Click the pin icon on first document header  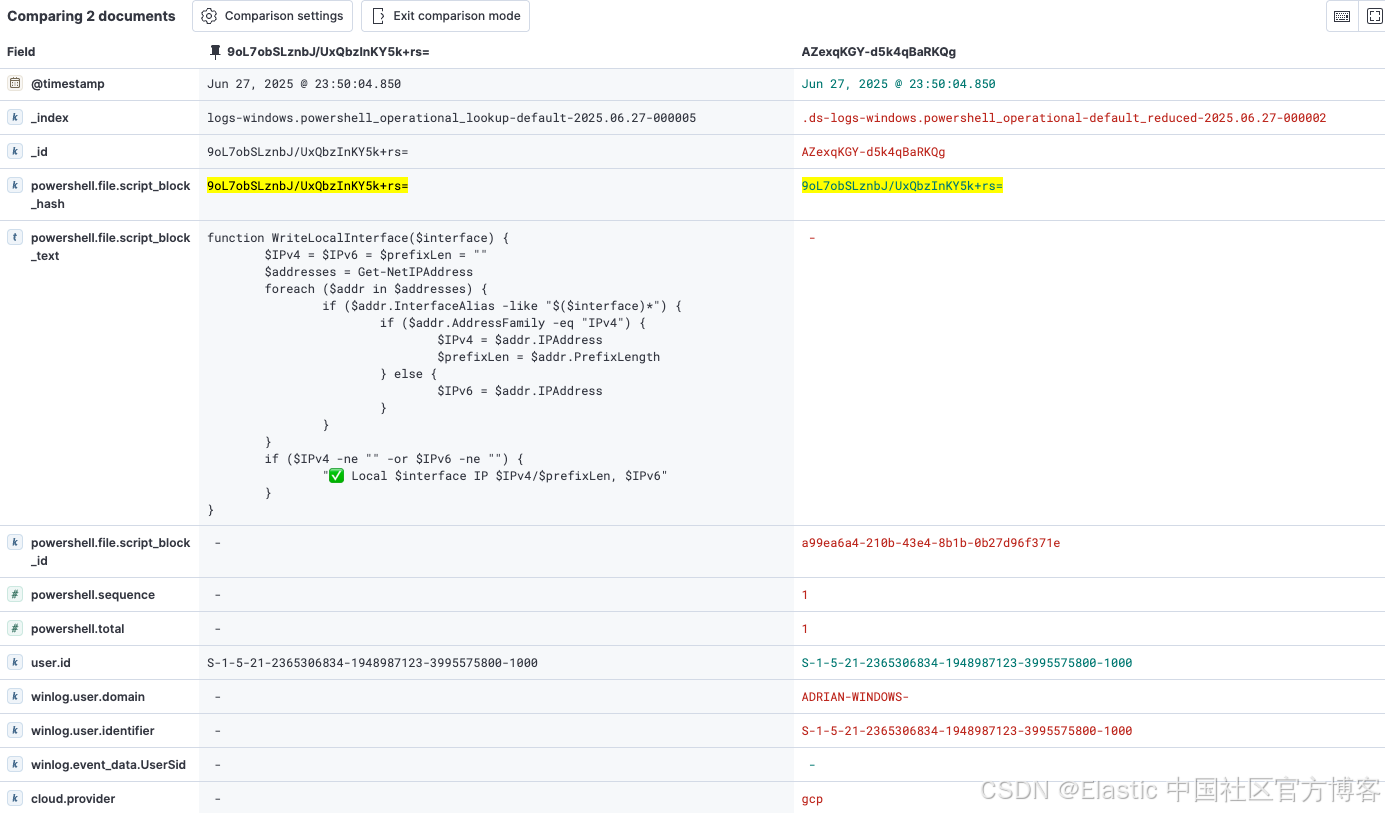coord(215,51)
